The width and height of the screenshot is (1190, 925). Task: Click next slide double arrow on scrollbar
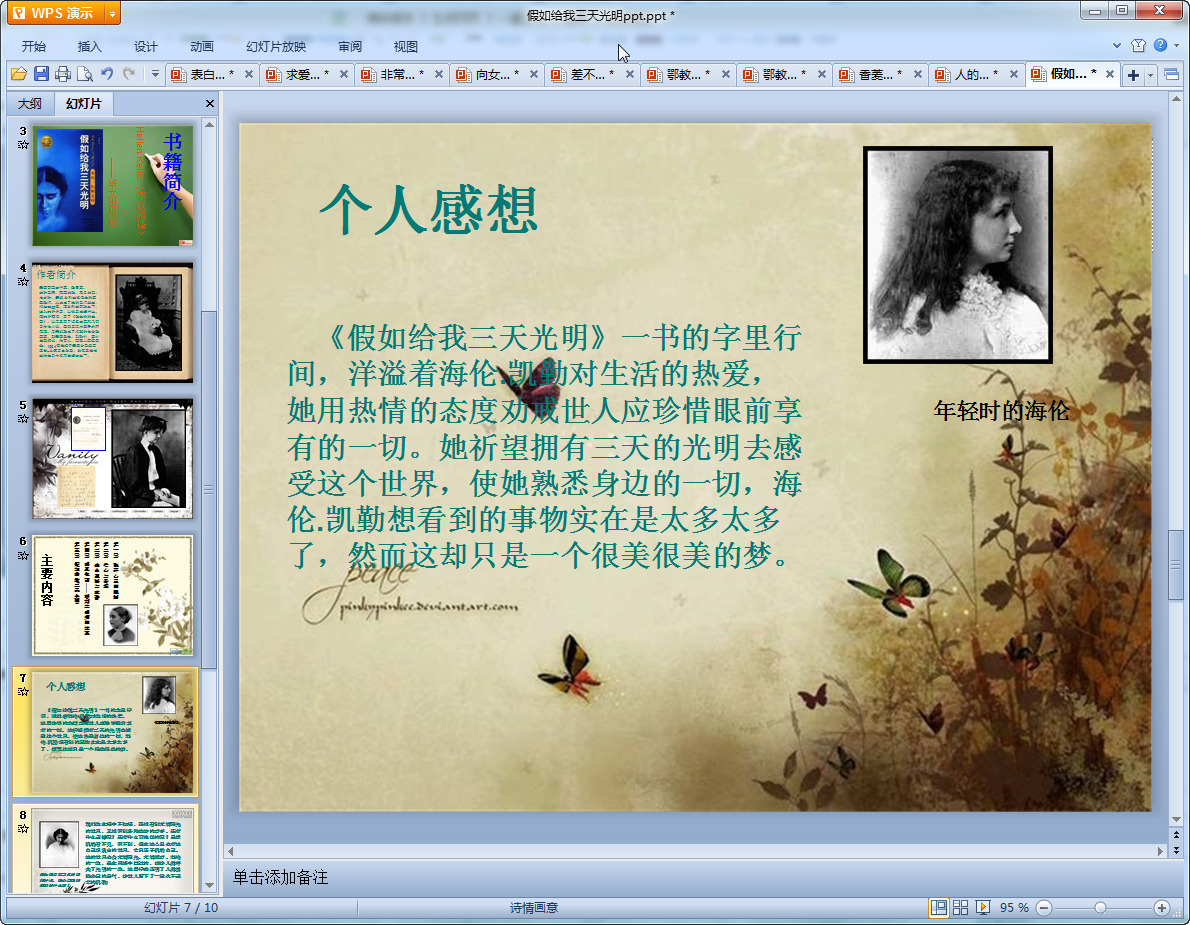coord(1176,851)
